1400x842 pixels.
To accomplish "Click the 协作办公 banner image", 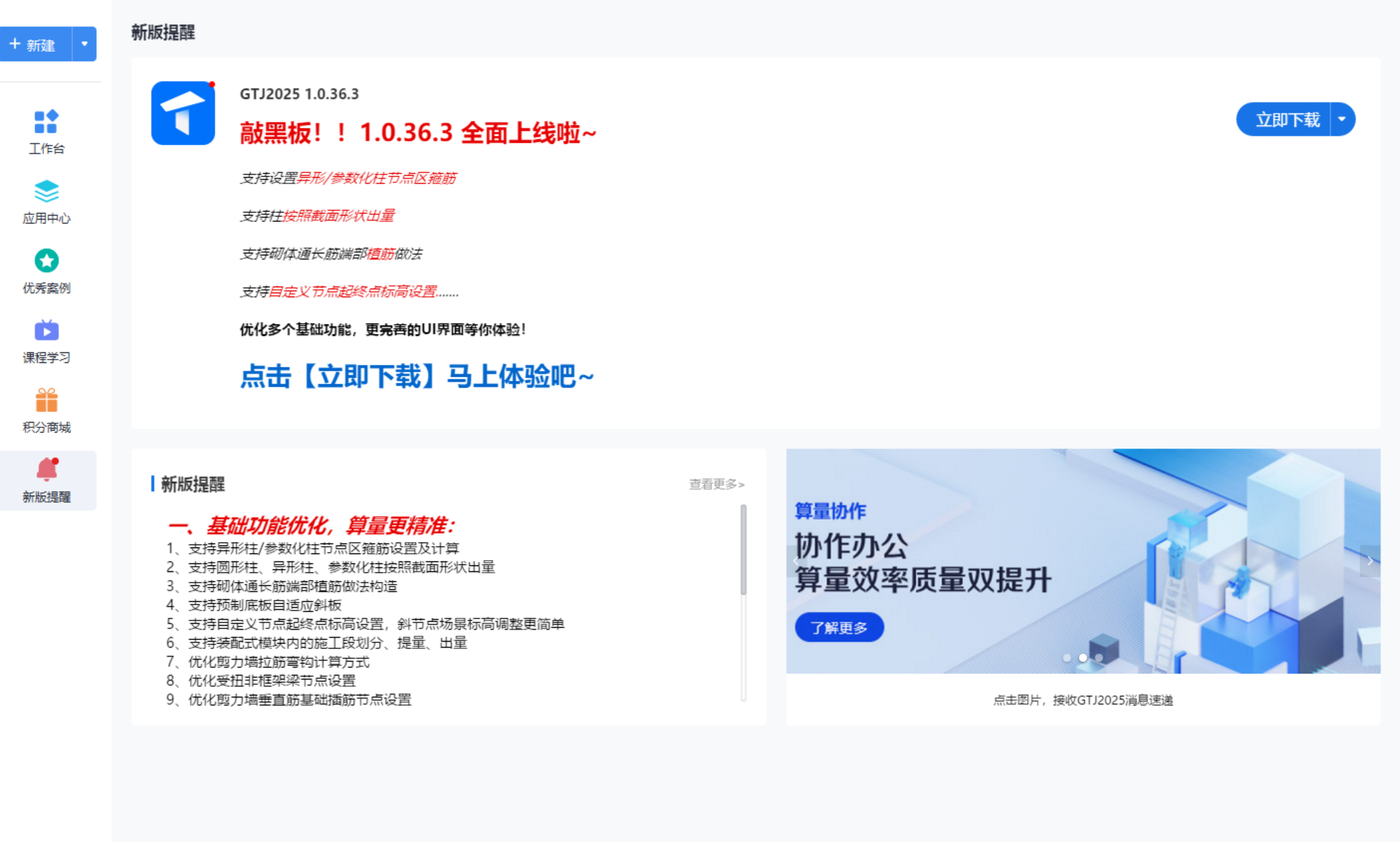I will click(1084, 561).
